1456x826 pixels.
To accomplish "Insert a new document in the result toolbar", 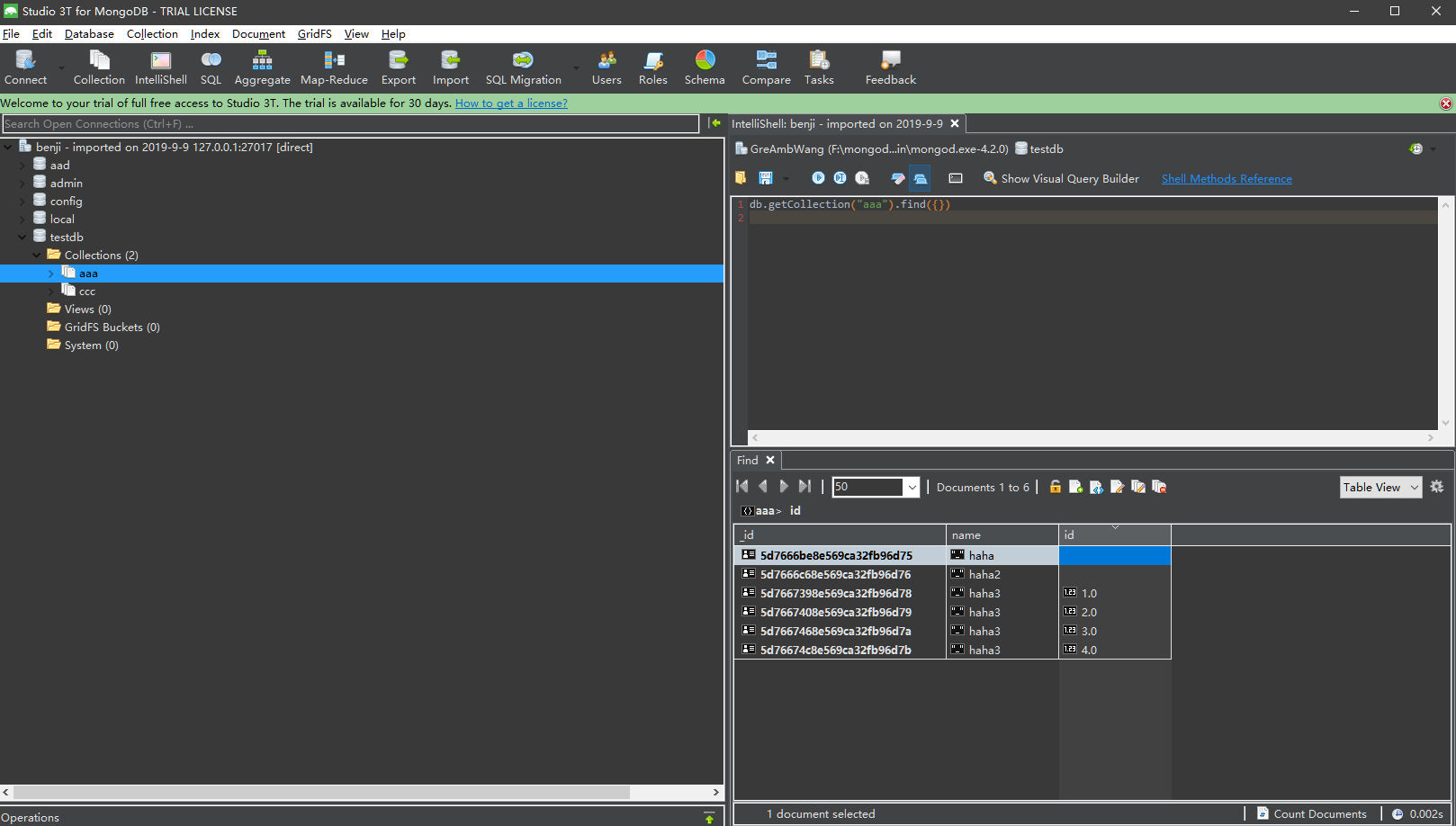I will point(1075,486).
